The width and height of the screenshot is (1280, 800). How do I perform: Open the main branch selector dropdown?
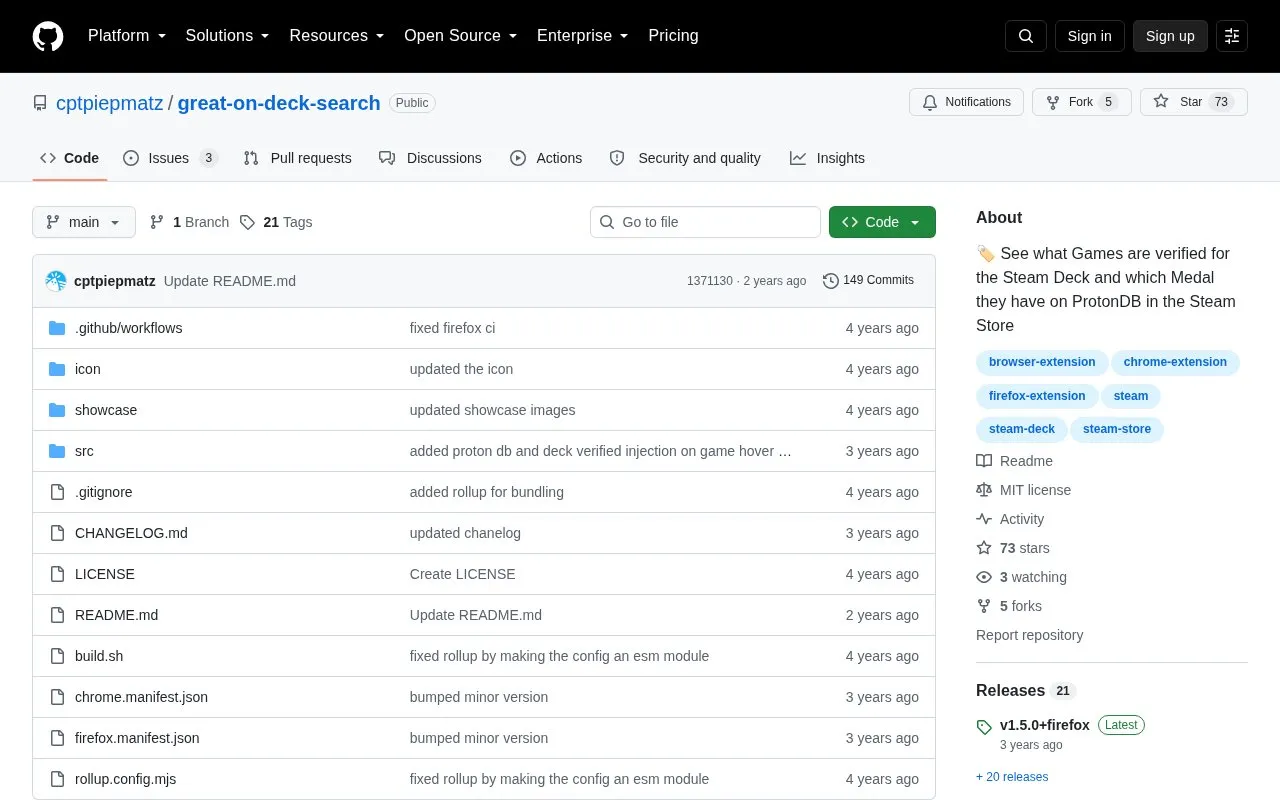coord(84,222)
